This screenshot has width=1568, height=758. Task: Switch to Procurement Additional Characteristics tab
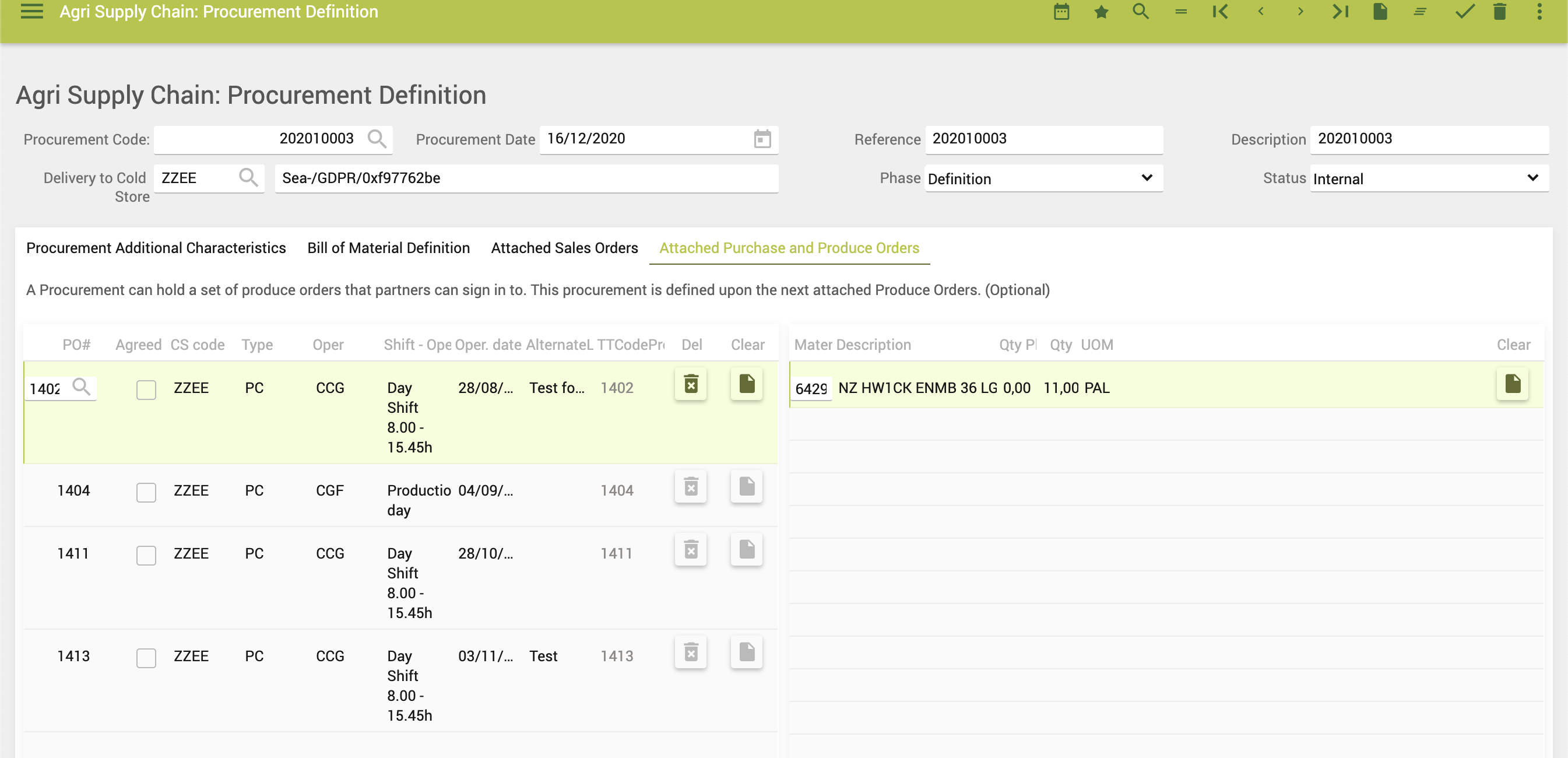coord(156,248)
